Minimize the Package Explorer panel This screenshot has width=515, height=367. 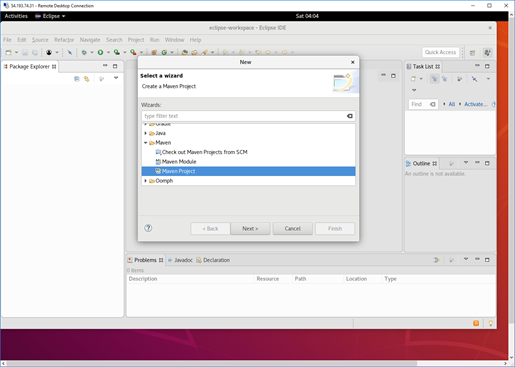point(105,66)
